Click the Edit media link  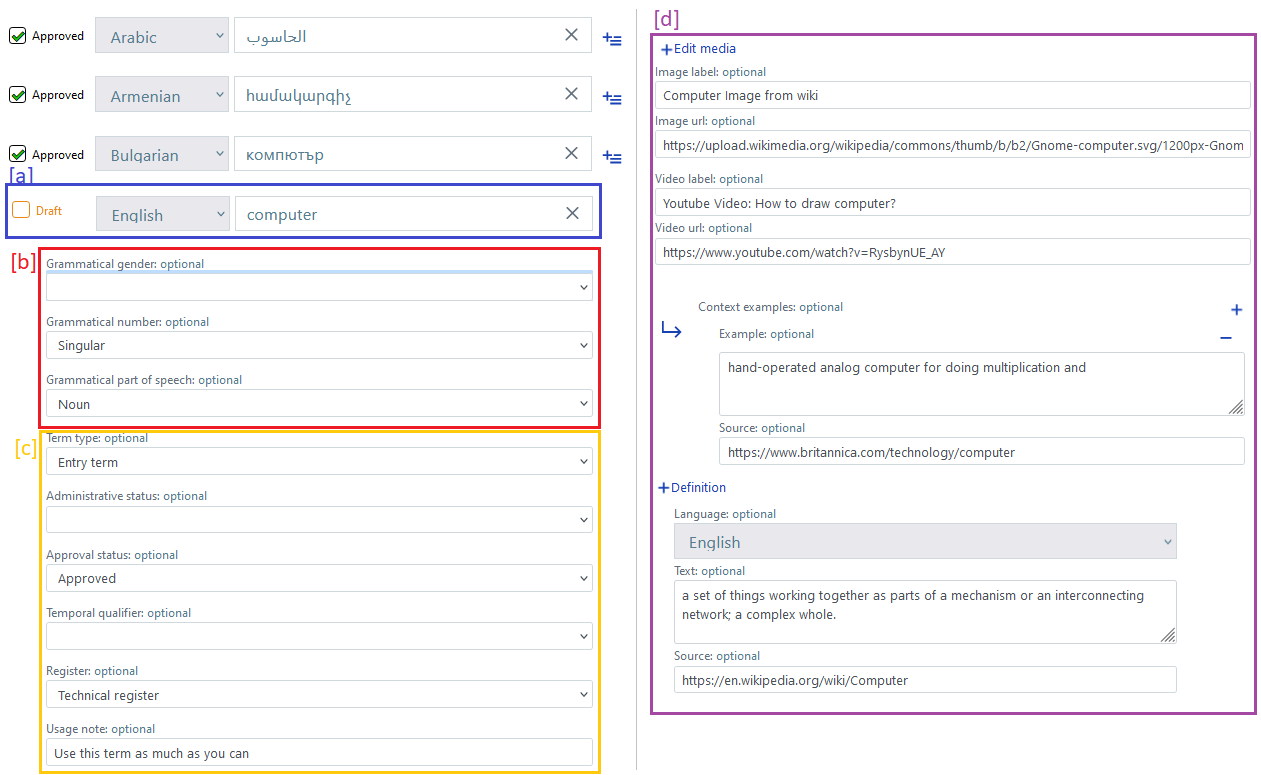tap(698, 49)
